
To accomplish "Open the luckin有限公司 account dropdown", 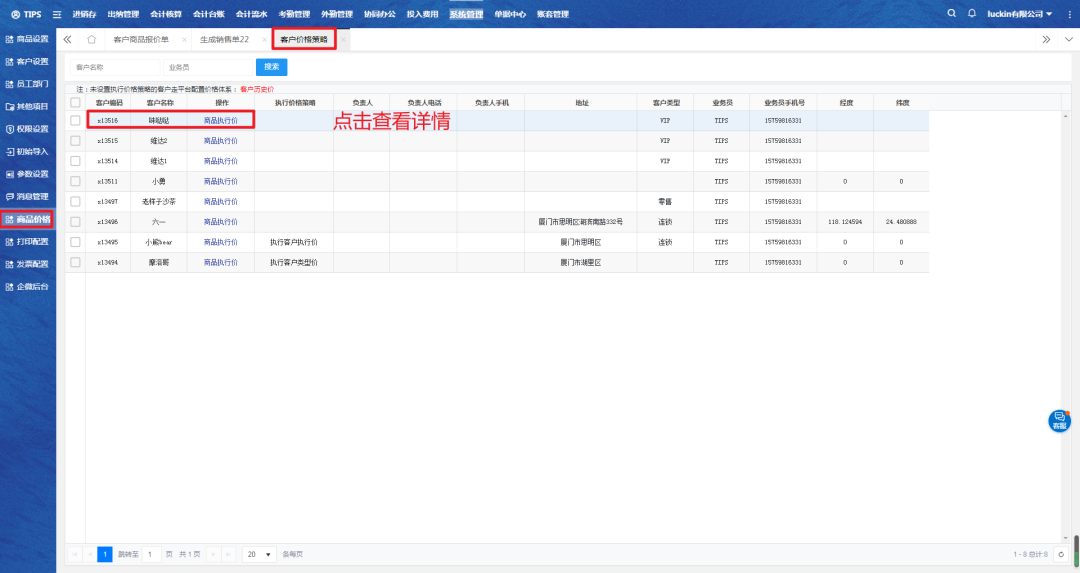I will tap(1017, 14).
